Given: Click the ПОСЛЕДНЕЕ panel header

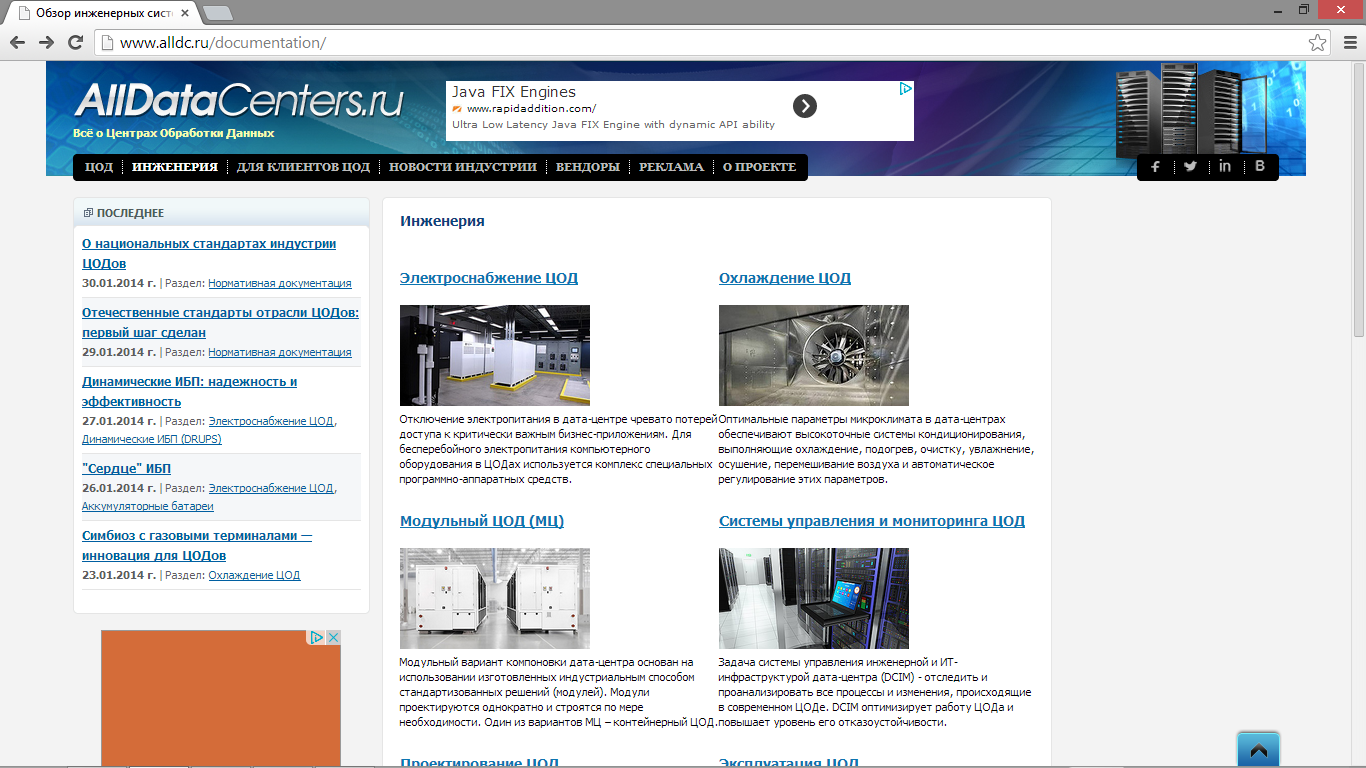Looking at the screenshot, I should coord(221,213).
